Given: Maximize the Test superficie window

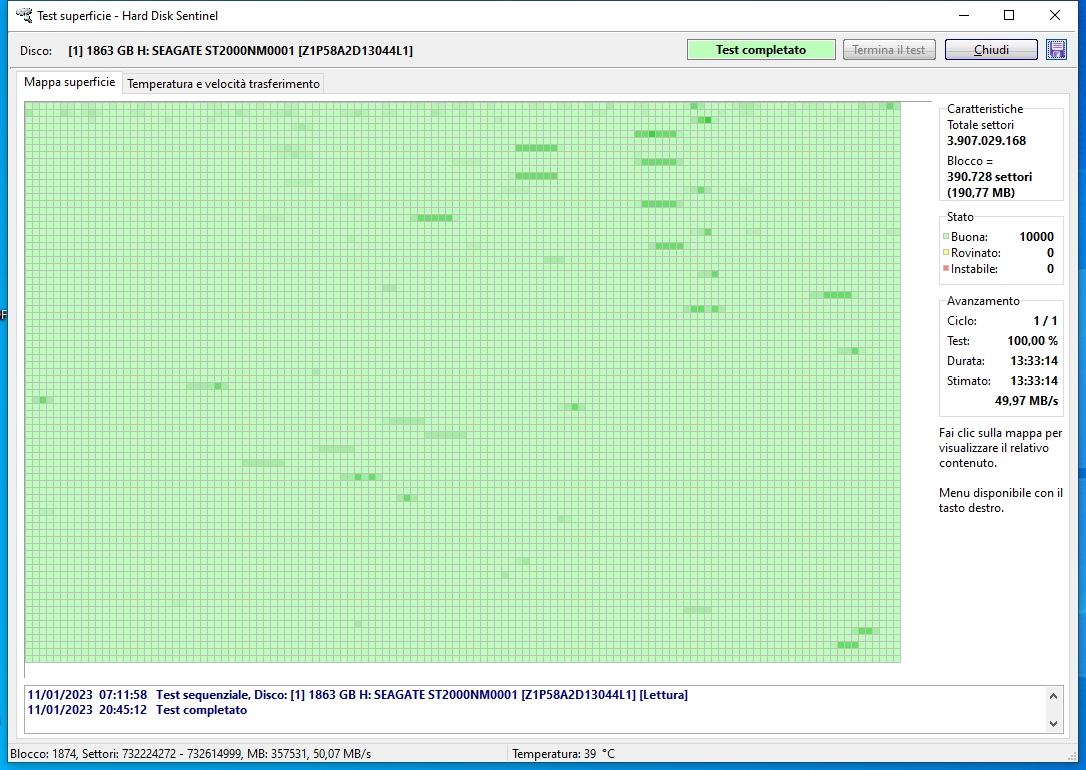Looking at the screenshot, I should [x=1008, y=15].
